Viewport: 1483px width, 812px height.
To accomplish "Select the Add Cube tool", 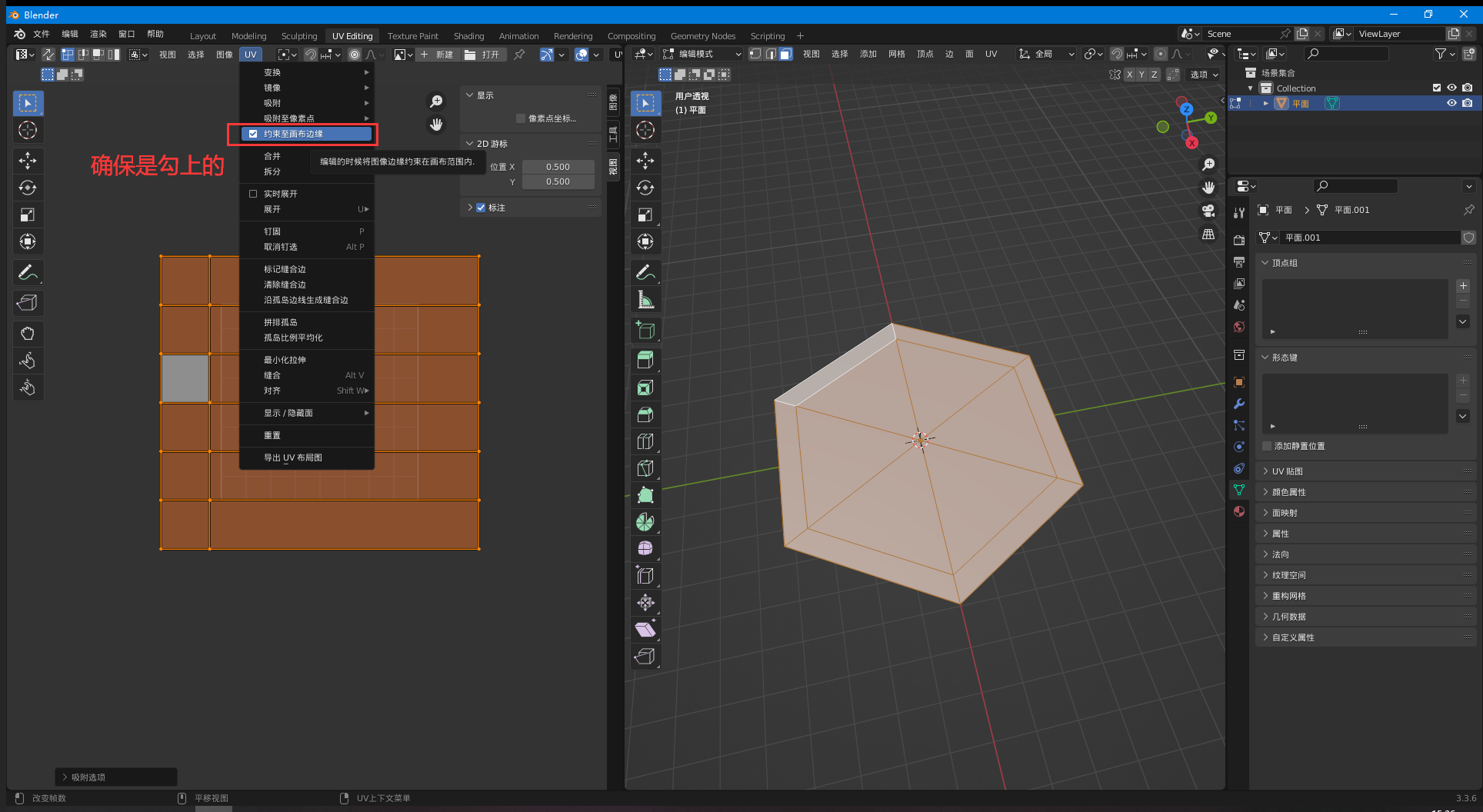I will (x=645, y=330).
